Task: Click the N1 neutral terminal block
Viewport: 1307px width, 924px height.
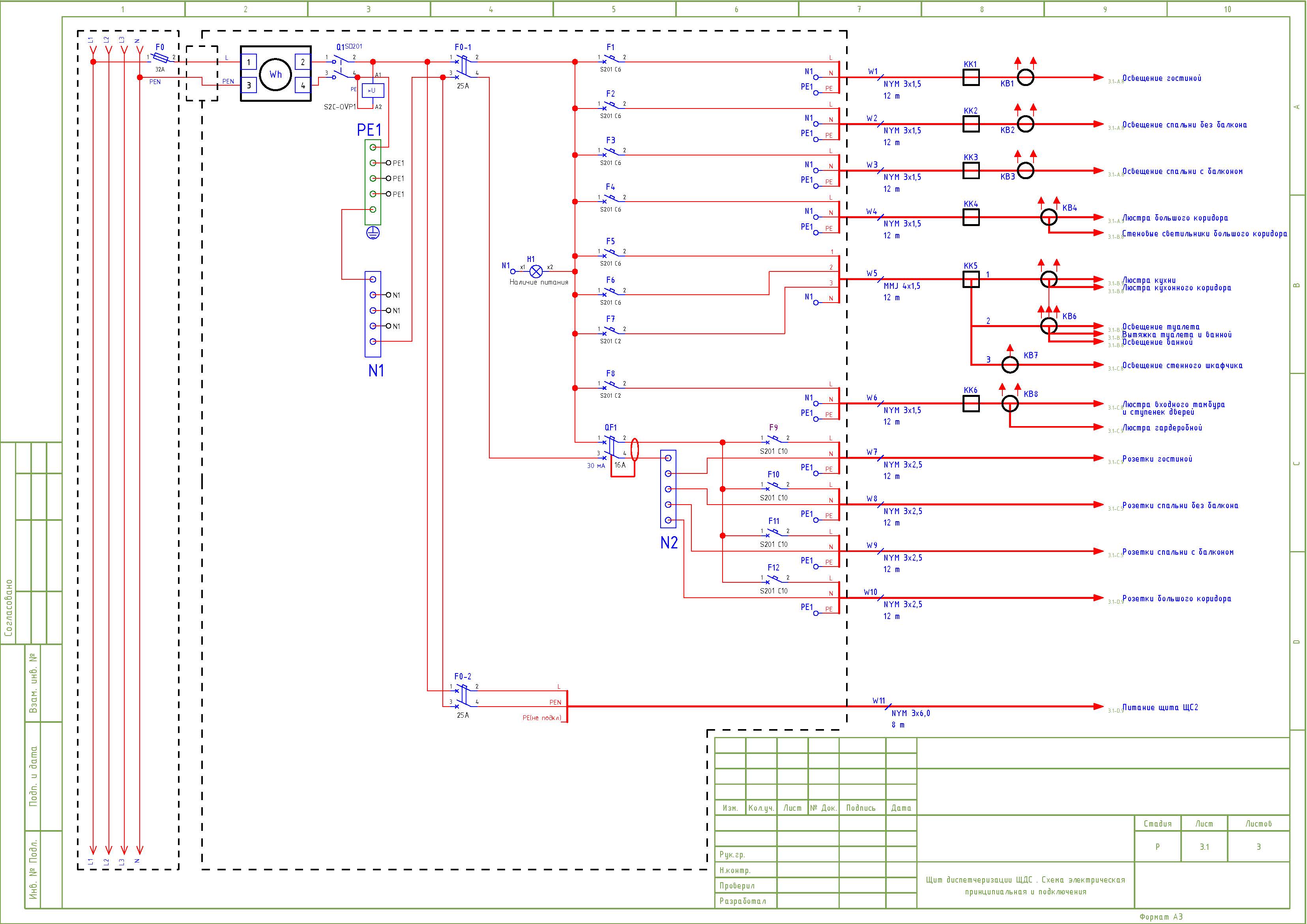Action: point(373,314)
